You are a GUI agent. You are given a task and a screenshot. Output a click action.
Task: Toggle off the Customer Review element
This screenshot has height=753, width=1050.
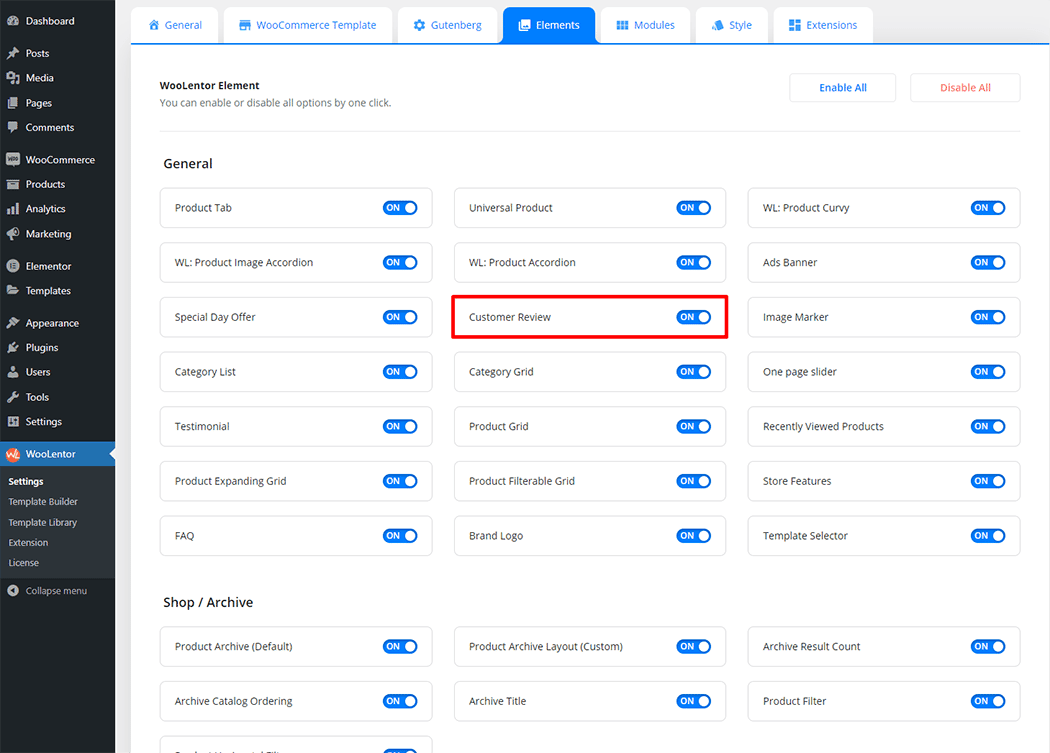coord(693,317)
